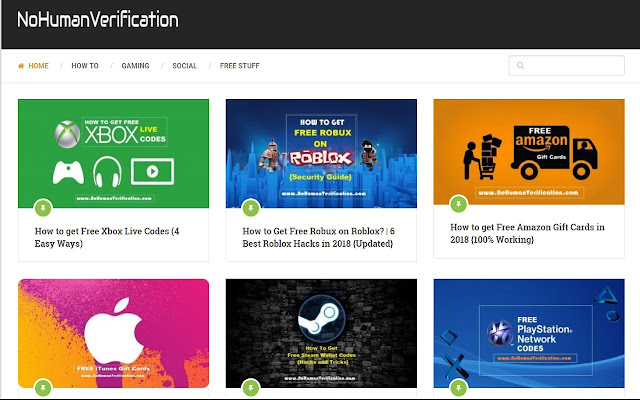The width and height of the screenshot is (640, 400).
Task: Open the PlayStation Network Codes thumbnail
Action: (529, 333)
